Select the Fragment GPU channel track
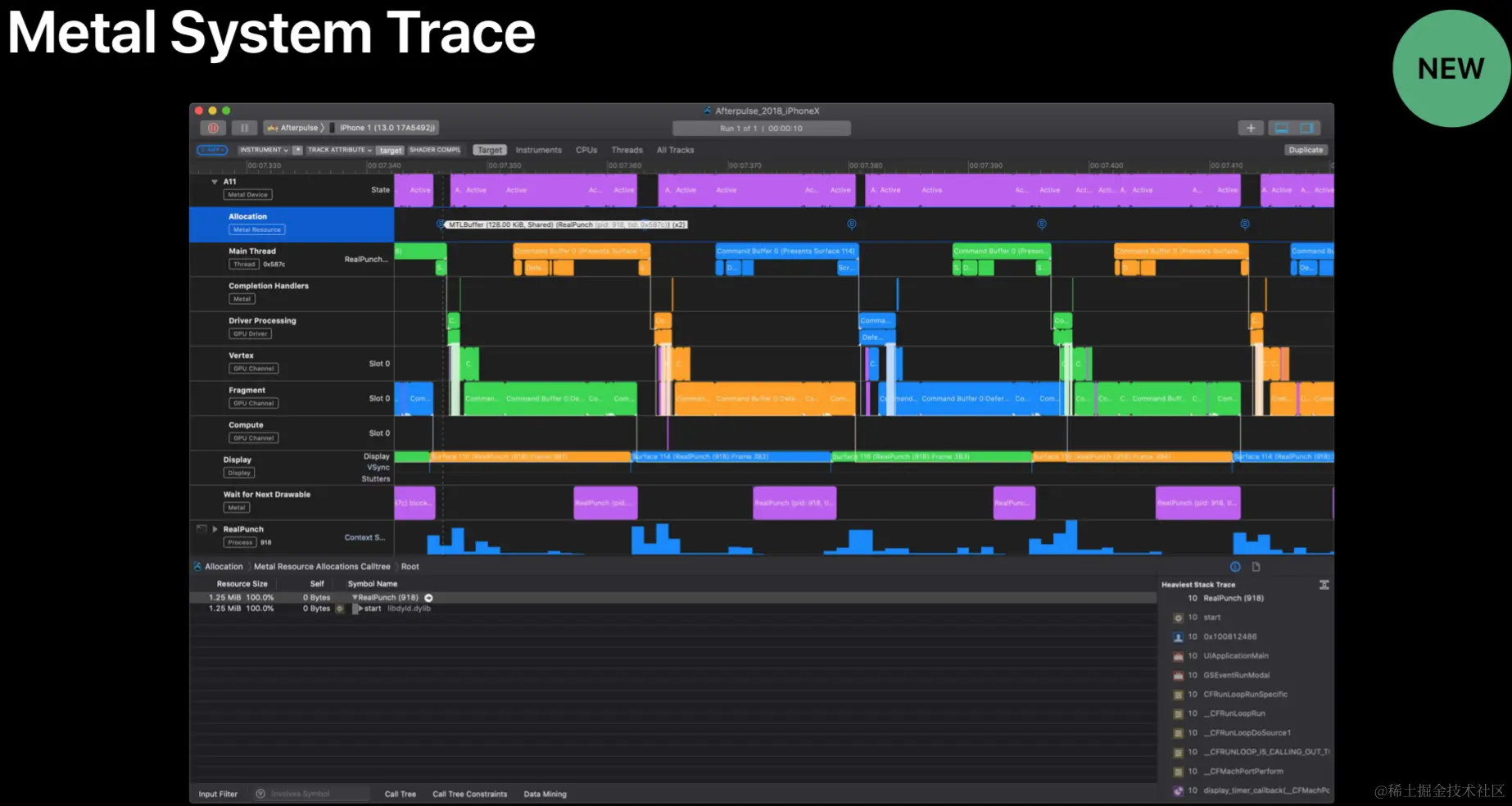Screen dimensions: 1512x806 [292, 398]
